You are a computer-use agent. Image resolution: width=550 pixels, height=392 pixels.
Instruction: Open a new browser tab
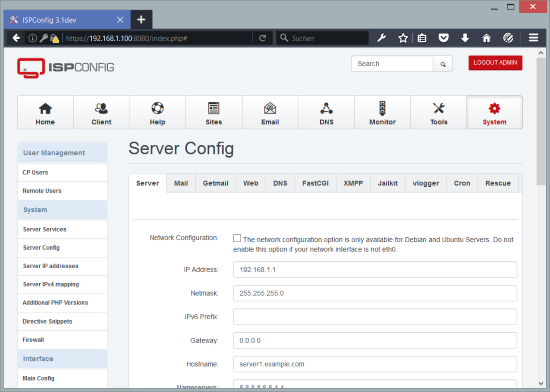(141, 20)
